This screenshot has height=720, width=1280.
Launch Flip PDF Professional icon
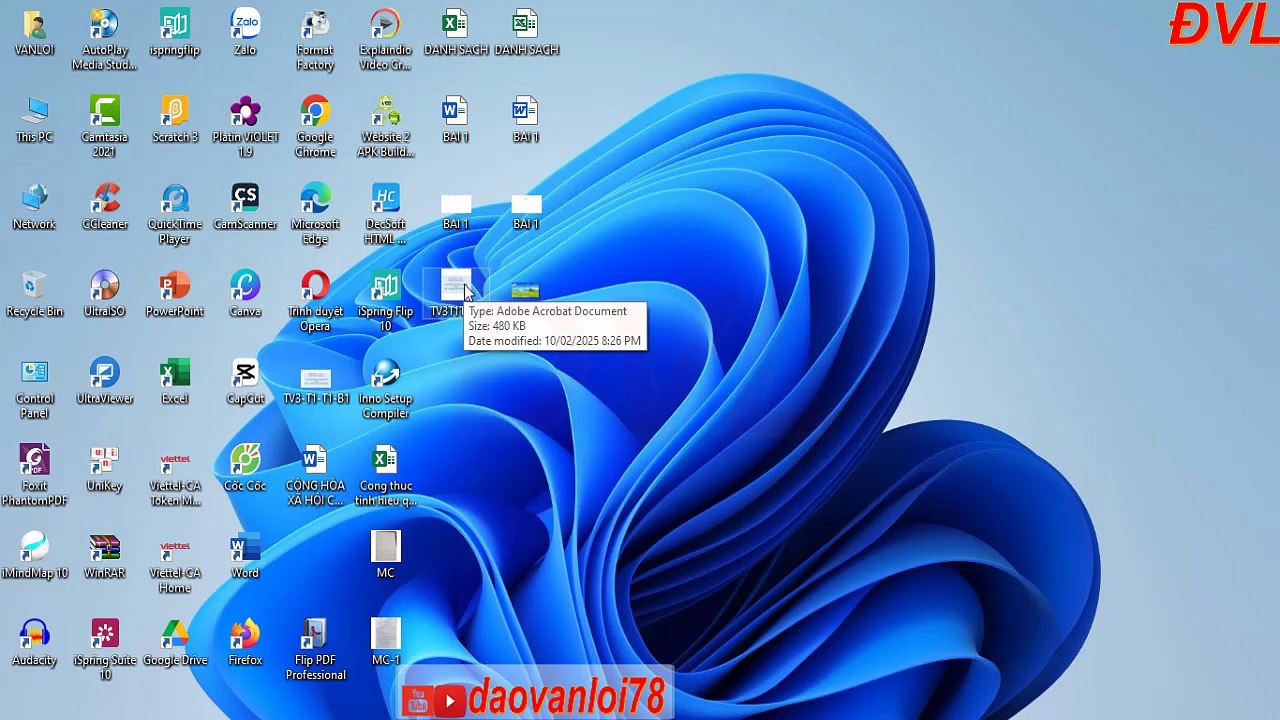[315, 634]
